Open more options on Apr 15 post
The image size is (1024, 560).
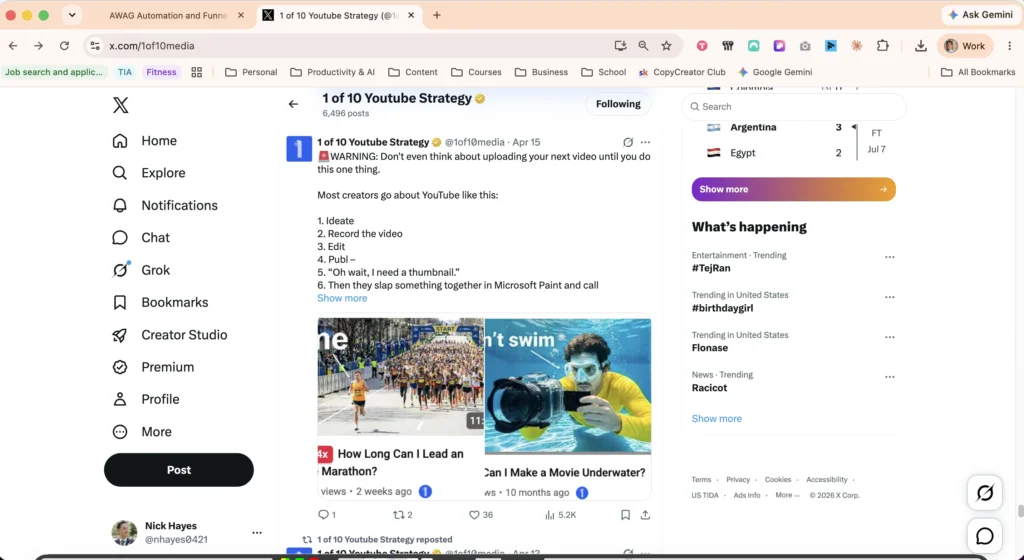pos(645,142)
